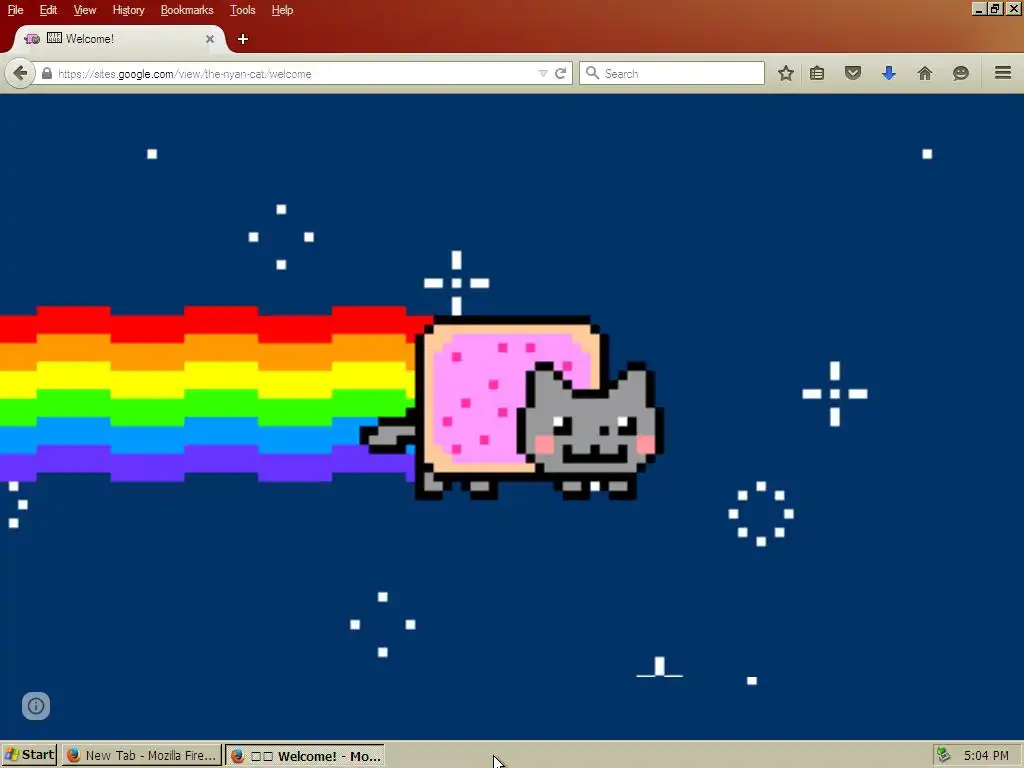
Task: Click the padlock site security icon
Action: click(46, 73)
